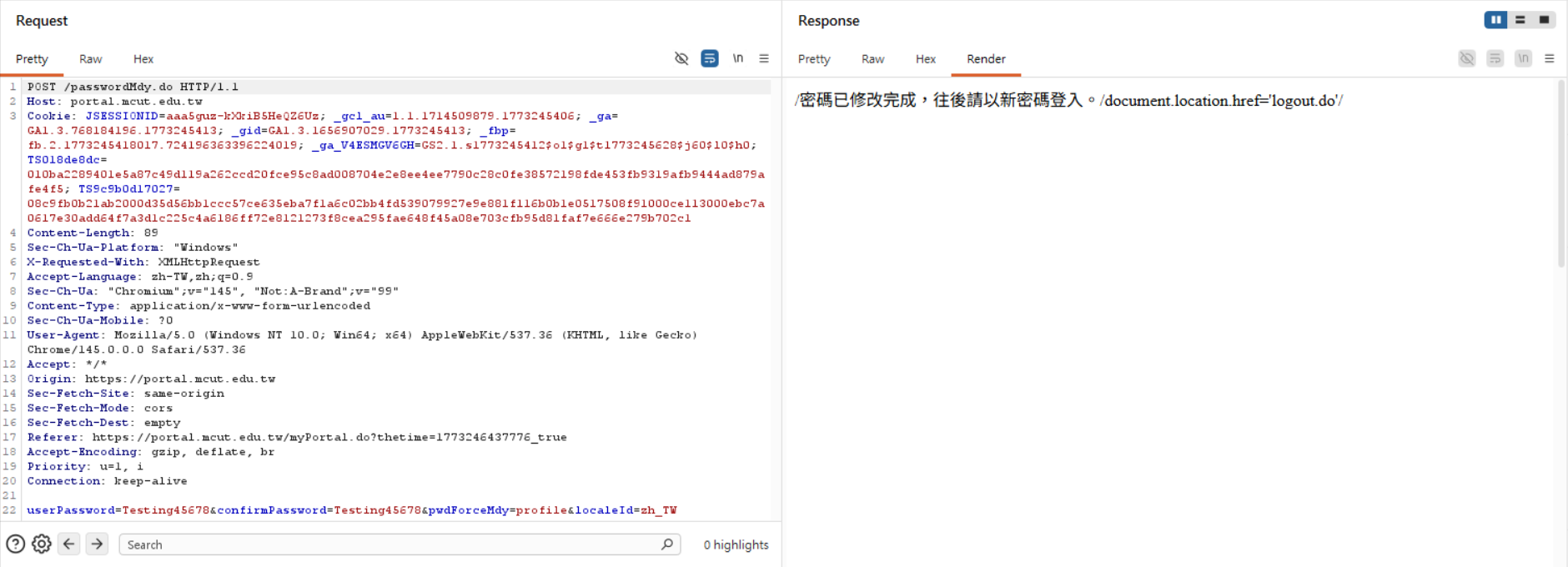Click the Priority: u=1, i header
The image size is (1568, 567).
[x=85, y=466]
